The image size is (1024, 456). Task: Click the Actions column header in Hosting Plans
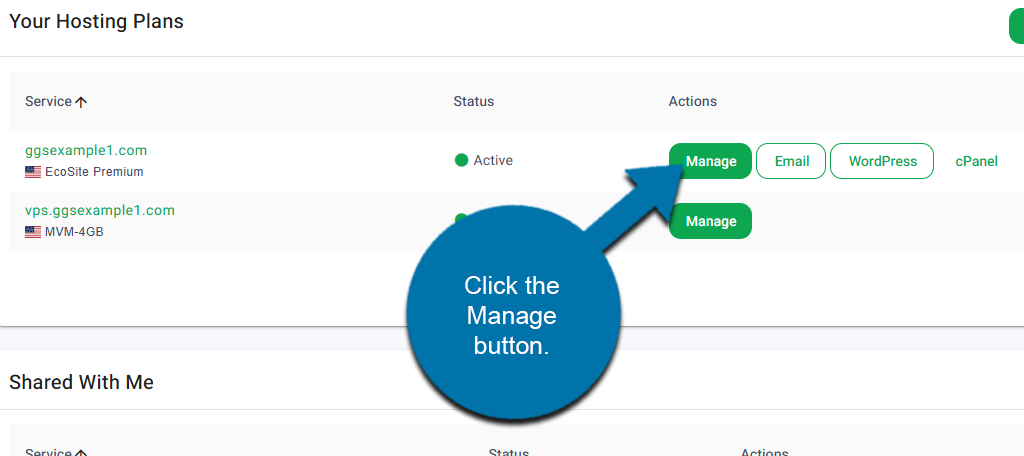[x=692, y=101]
